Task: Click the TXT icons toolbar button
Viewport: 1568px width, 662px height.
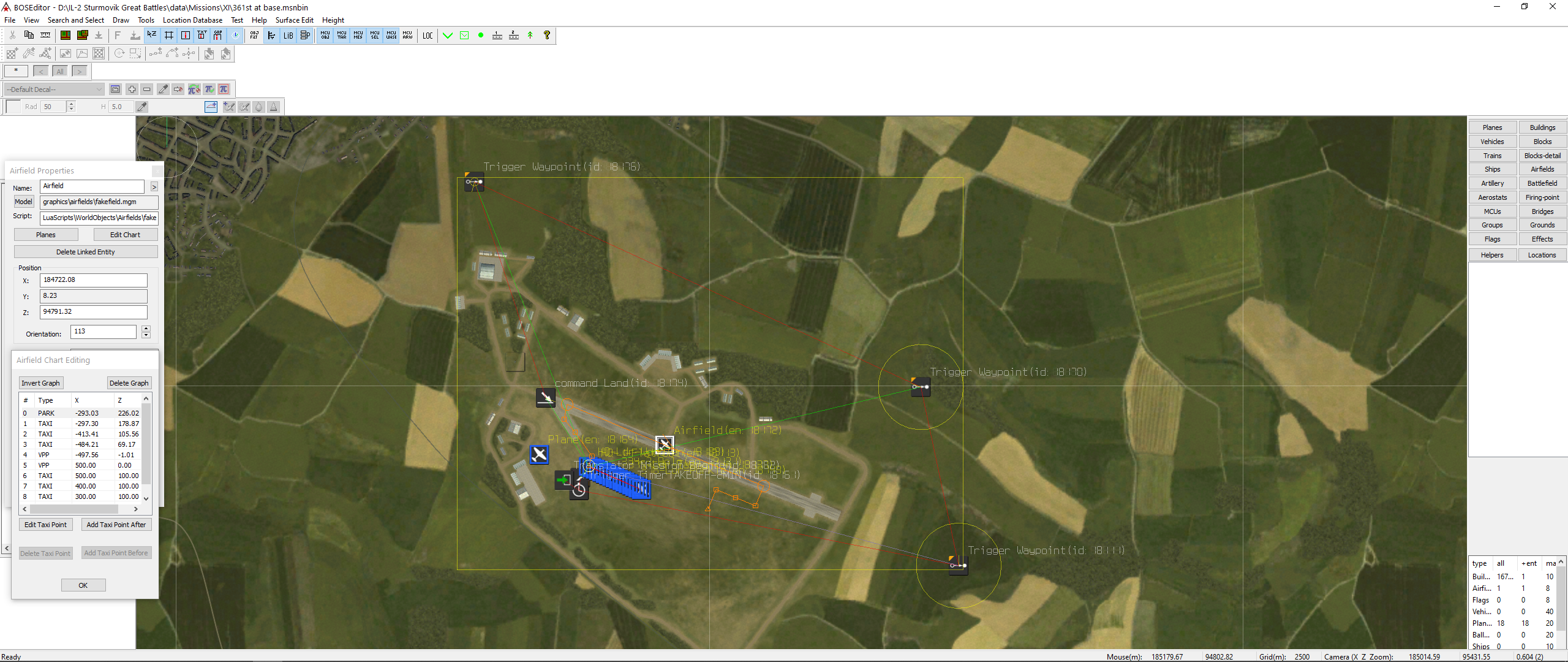Action: 202,36
